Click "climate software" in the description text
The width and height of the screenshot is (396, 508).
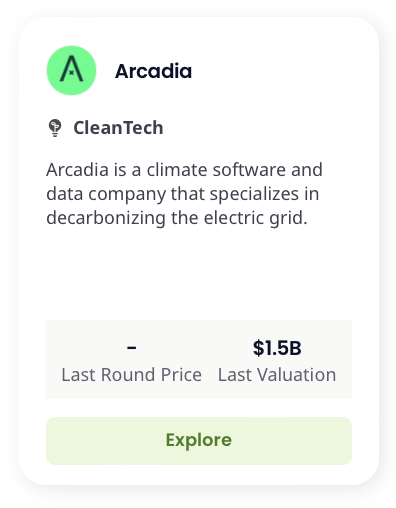(216, 170)
